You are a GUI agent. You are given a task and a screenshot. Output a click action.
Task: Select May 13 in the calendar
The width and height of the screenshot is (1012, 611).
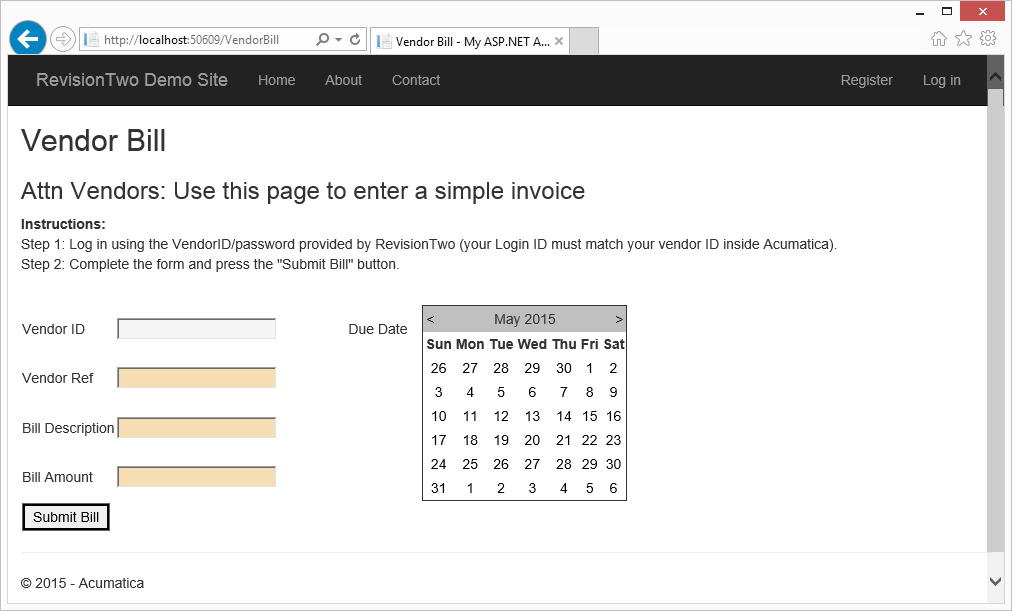[532, 416]
